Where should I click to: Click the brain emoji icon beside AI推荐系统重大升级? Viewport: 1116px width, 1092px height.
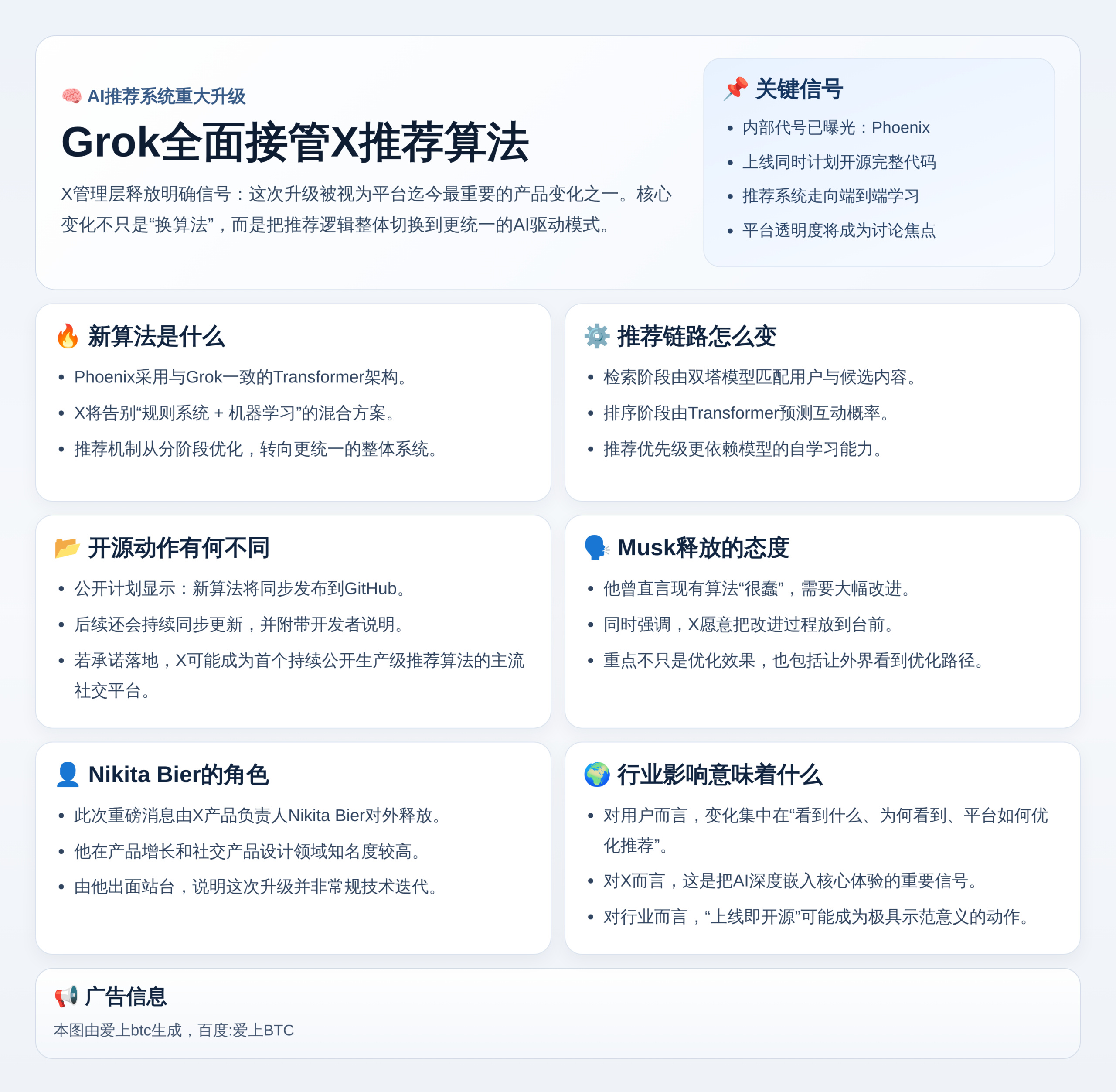[x=71, y=96]
